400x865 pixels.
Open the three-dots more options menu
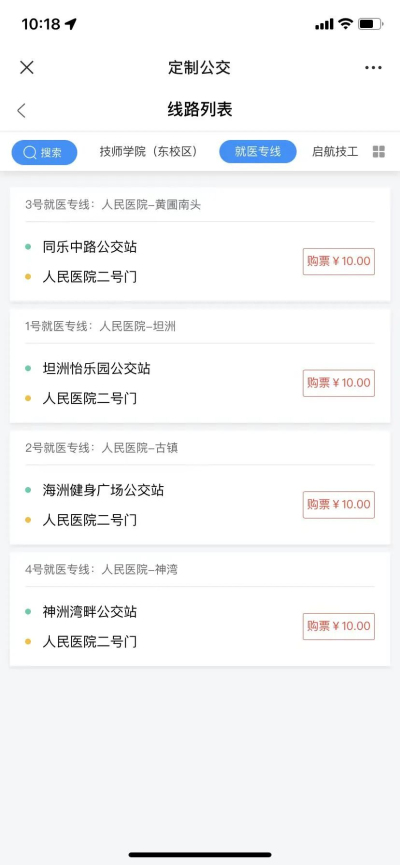pos(374,68)
